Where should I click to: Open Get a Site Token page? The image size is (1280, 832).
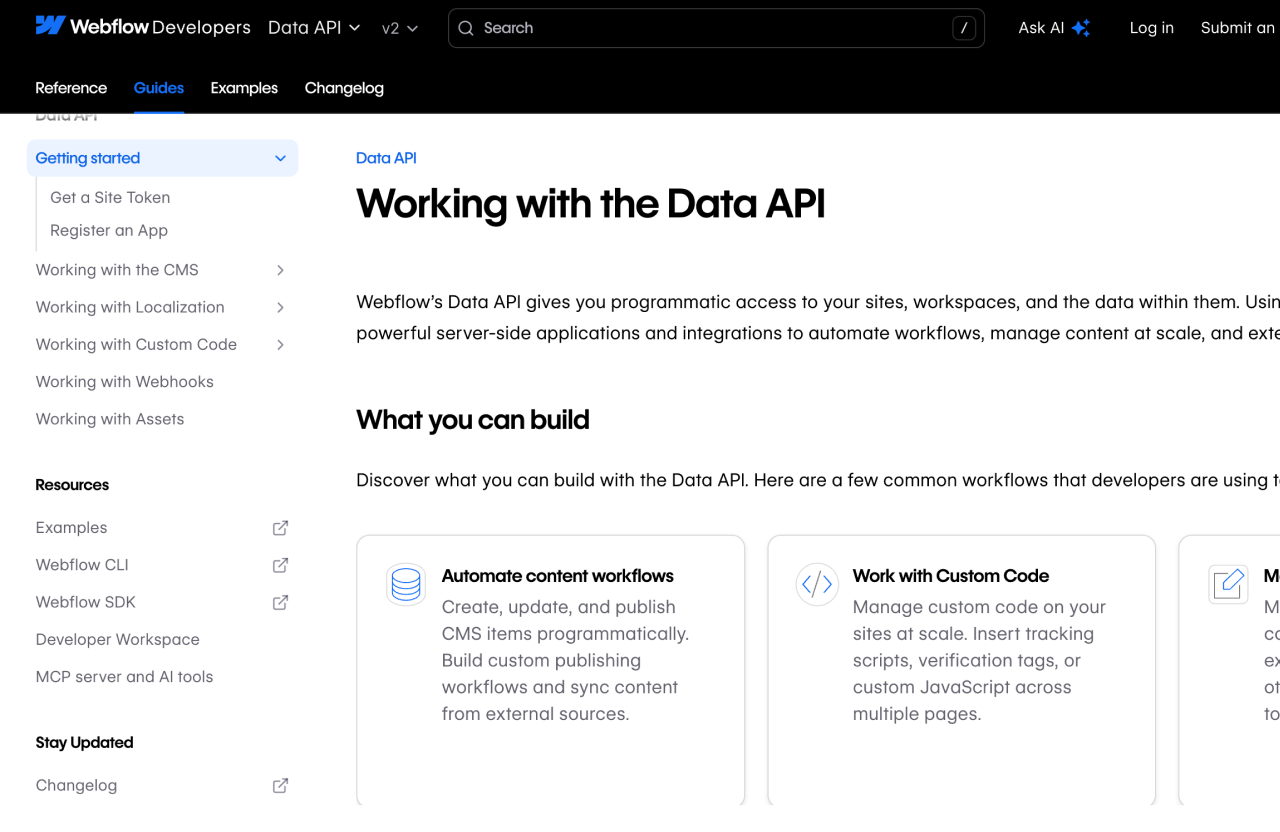pos(110,198)
